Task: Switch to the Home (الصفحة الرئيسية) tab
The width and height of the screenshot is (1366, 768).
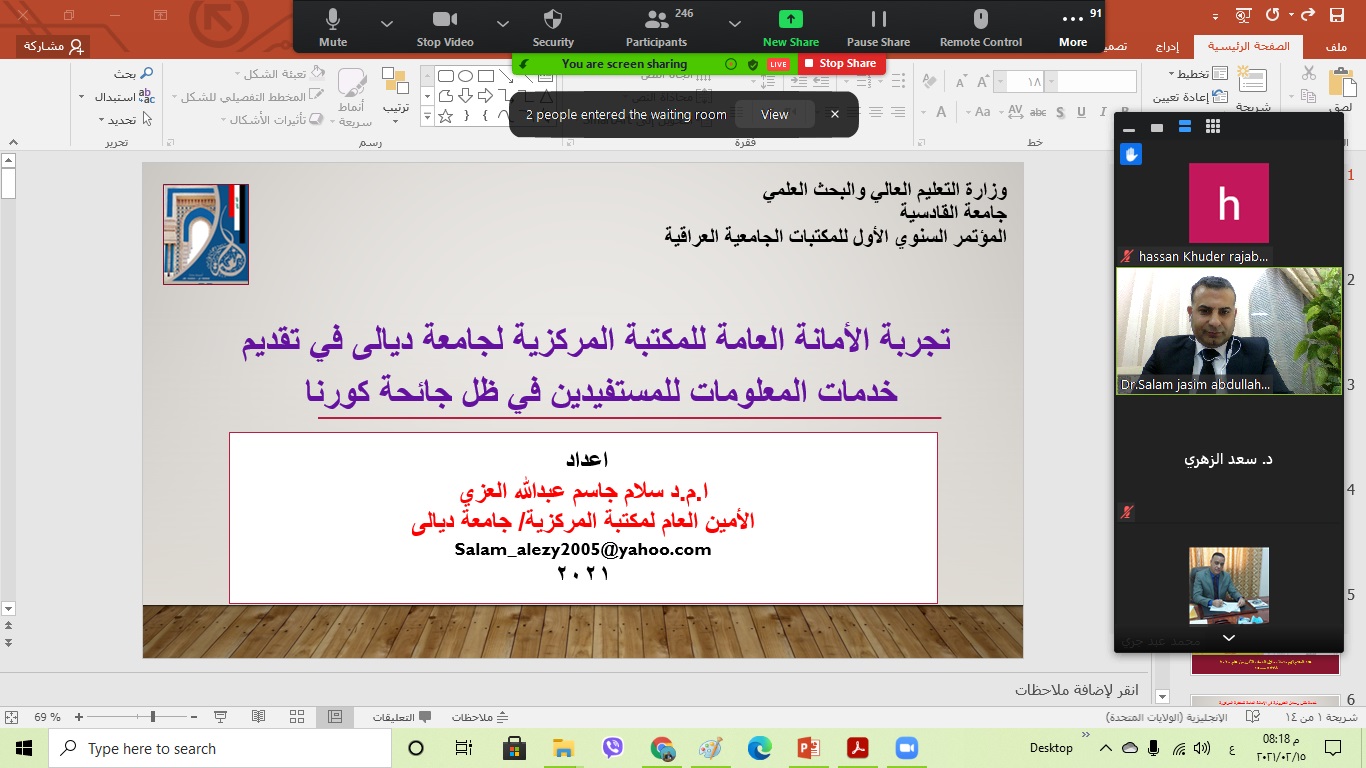Action: coord(1249,46)
